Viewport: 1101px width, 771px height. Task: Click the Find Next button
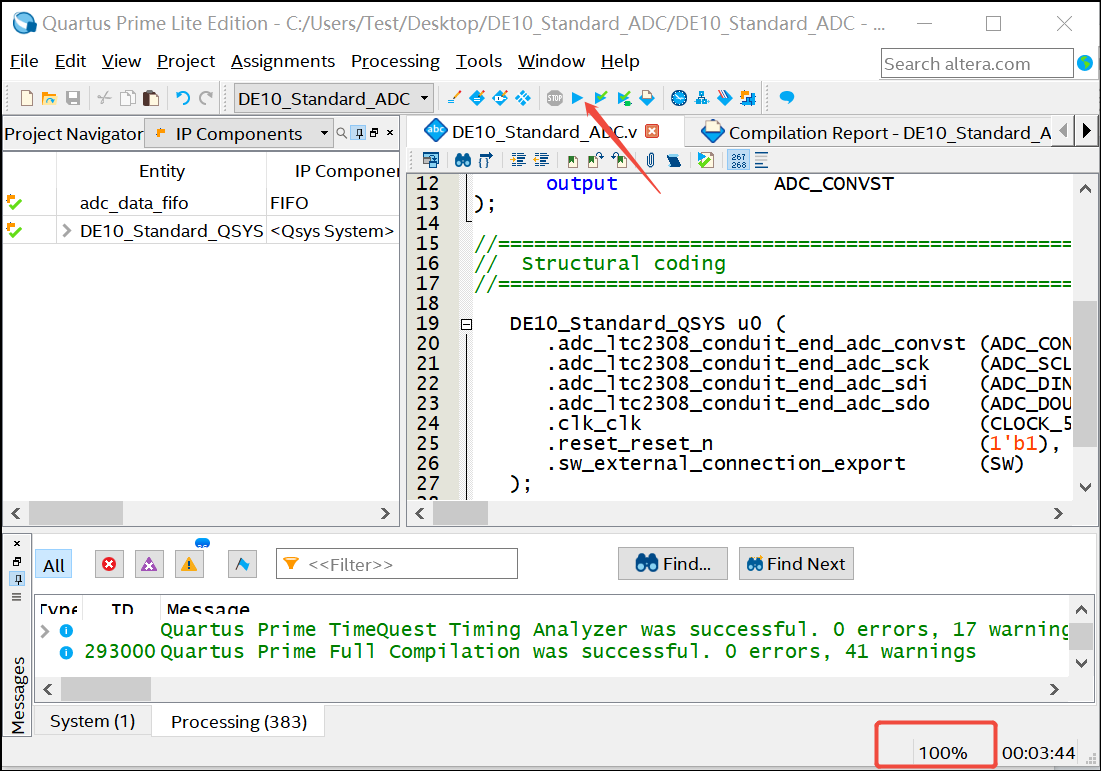point(796,564)
